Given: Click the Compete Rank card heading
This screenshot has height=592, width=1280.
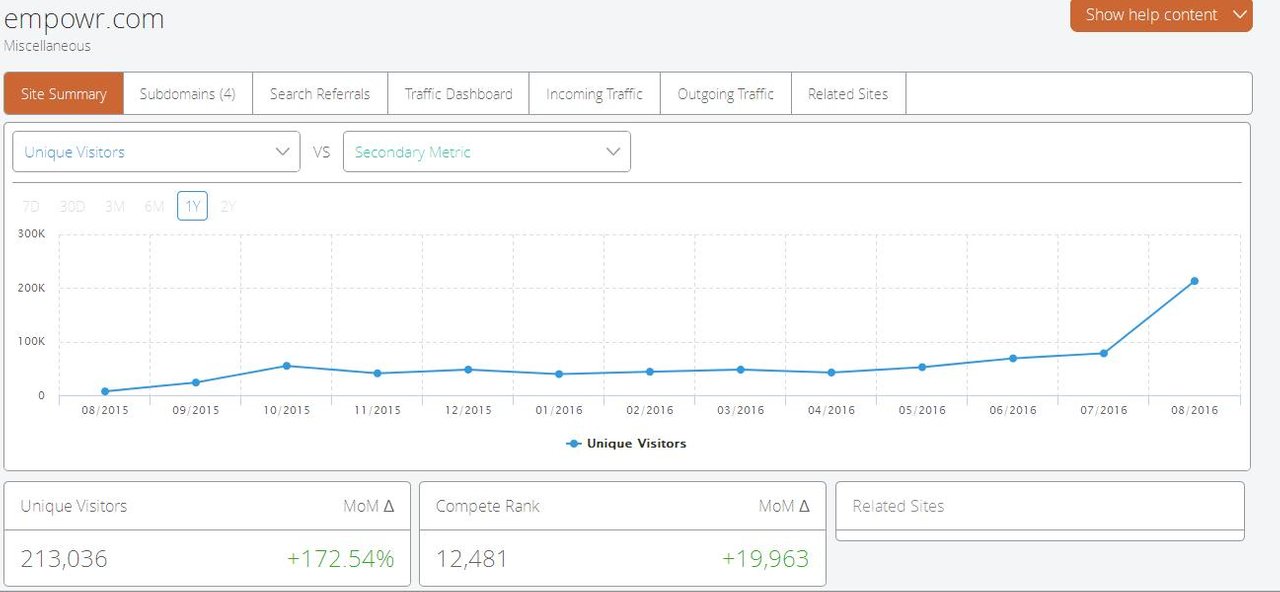Looking at the screenshot, I should point(488,506).
